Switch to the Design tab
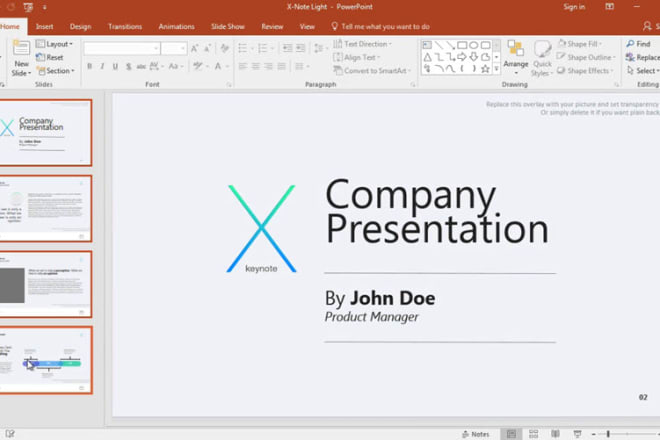The image size is (660, 440). click(x=80, y=27)
